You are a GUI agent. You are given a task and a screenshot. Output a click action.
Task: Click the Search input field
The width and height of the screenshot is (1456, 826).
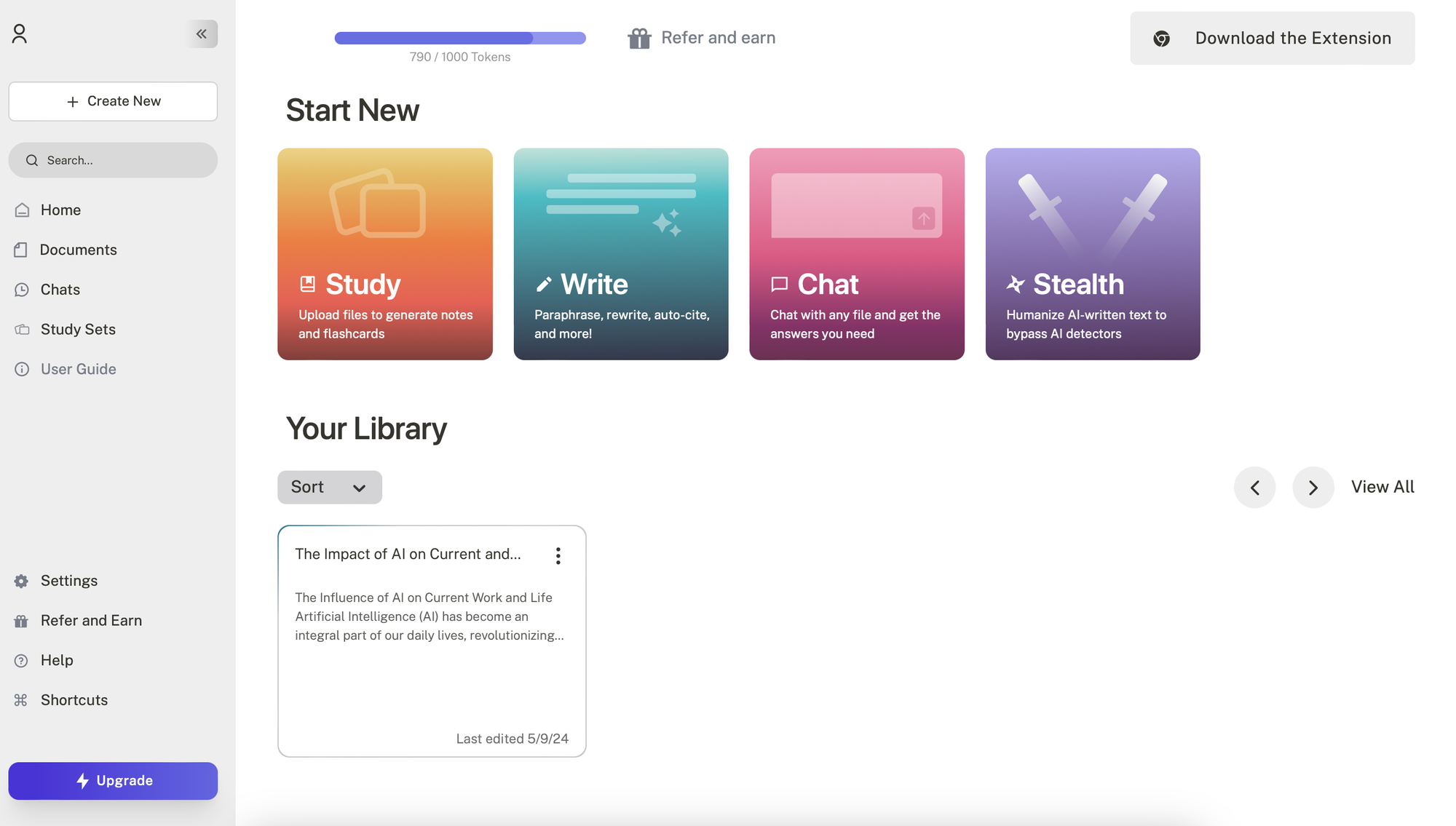(x=113, y=160)
